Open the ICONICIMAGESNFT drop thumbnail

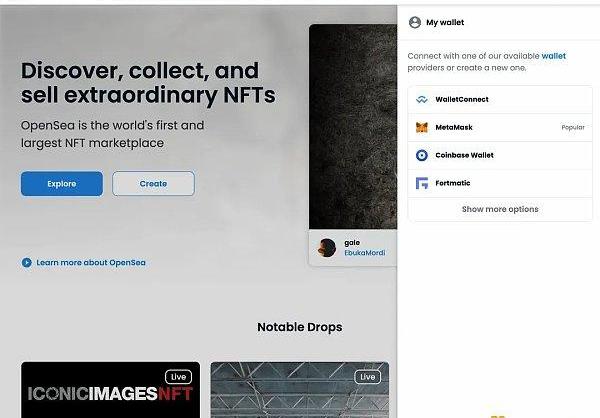[111, 390]
